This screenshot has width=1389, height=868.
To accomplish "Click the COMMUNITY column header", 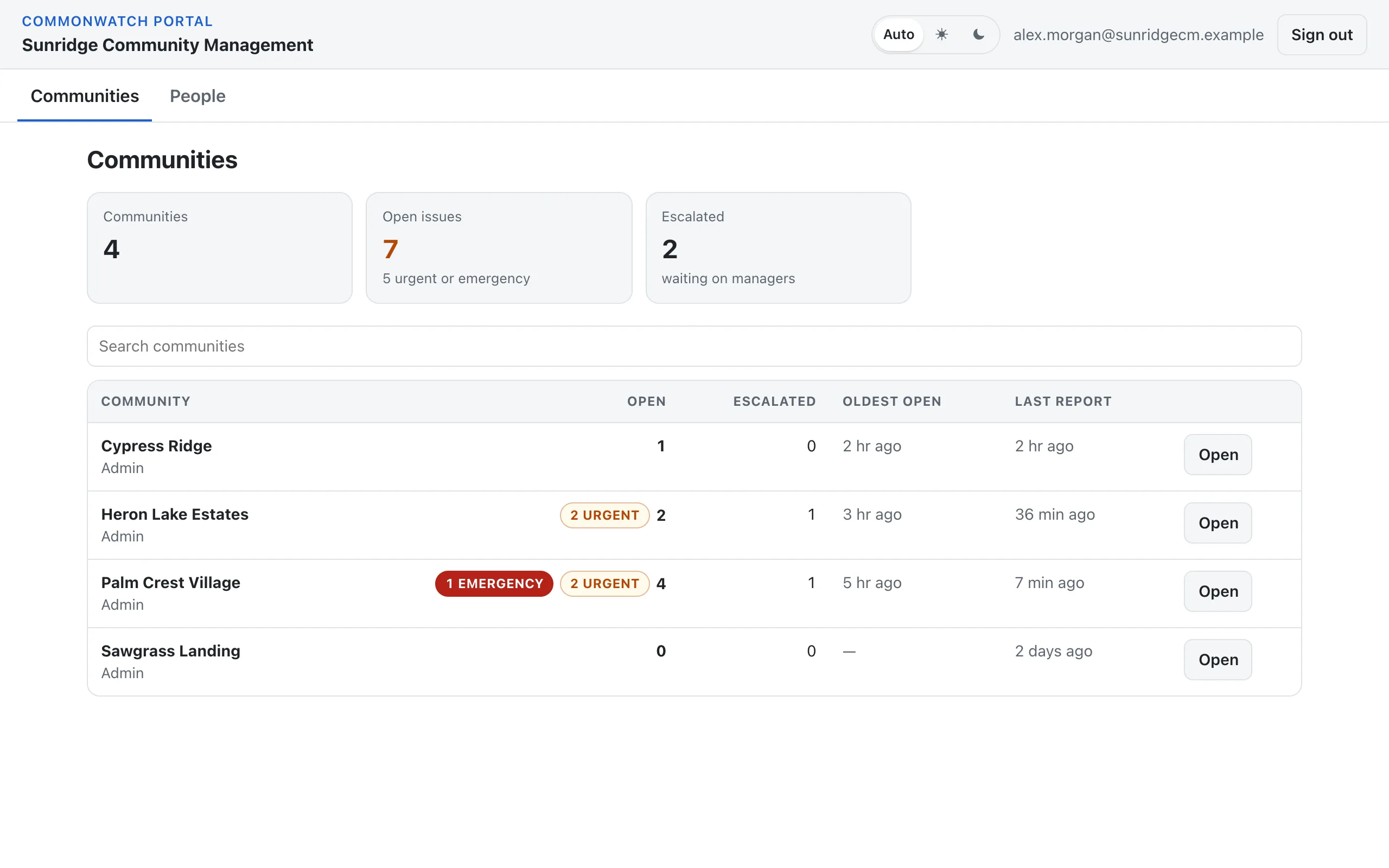I will pos(145,401).
